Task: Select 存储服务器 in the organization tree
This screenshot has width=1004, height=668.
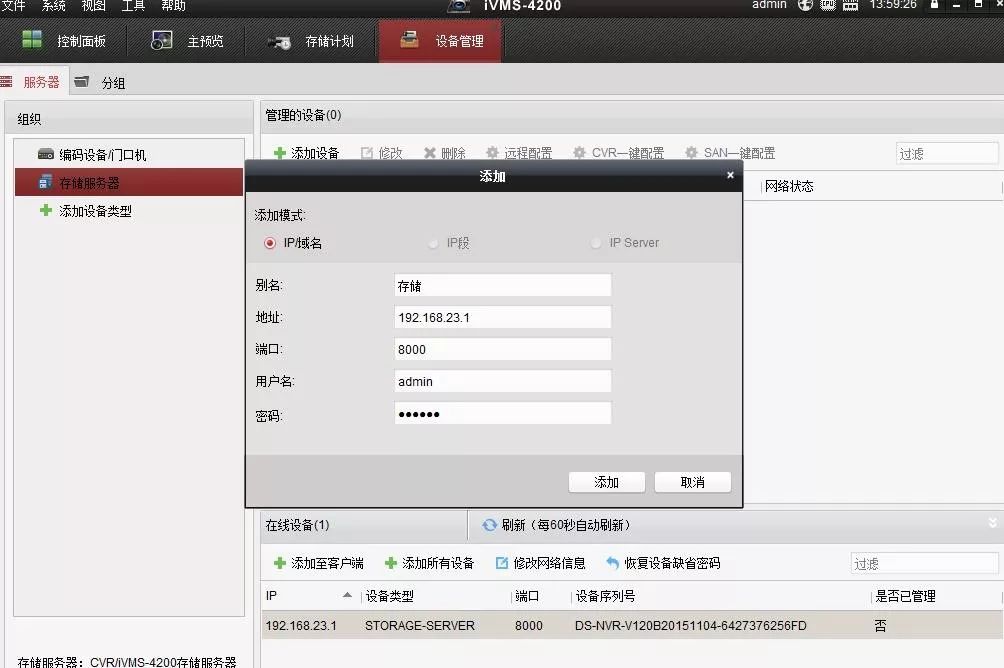Action: pos(129,183)
